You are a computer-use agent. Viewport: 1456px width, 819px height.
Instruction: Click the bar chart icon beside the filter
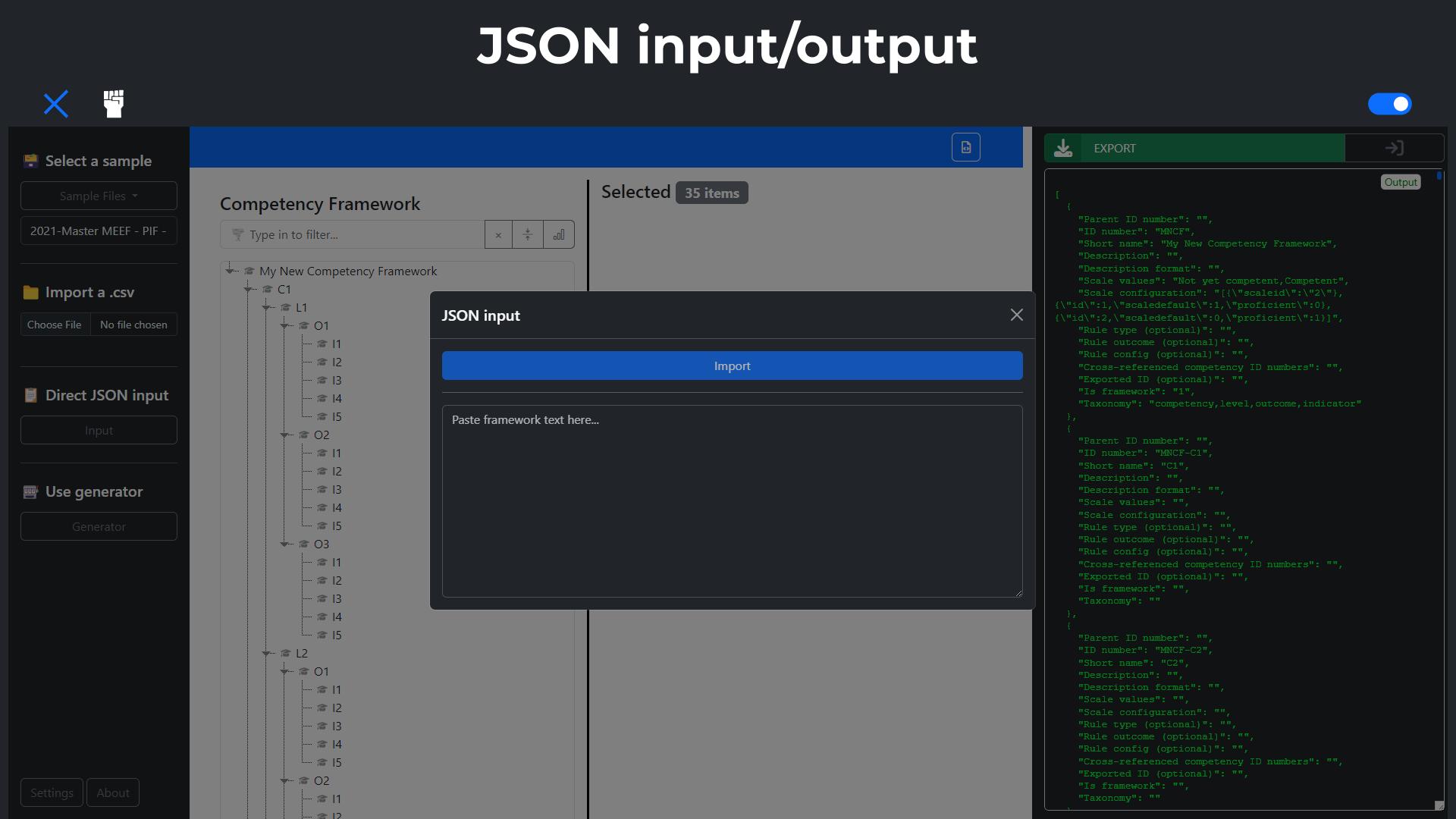click(559, 234)
